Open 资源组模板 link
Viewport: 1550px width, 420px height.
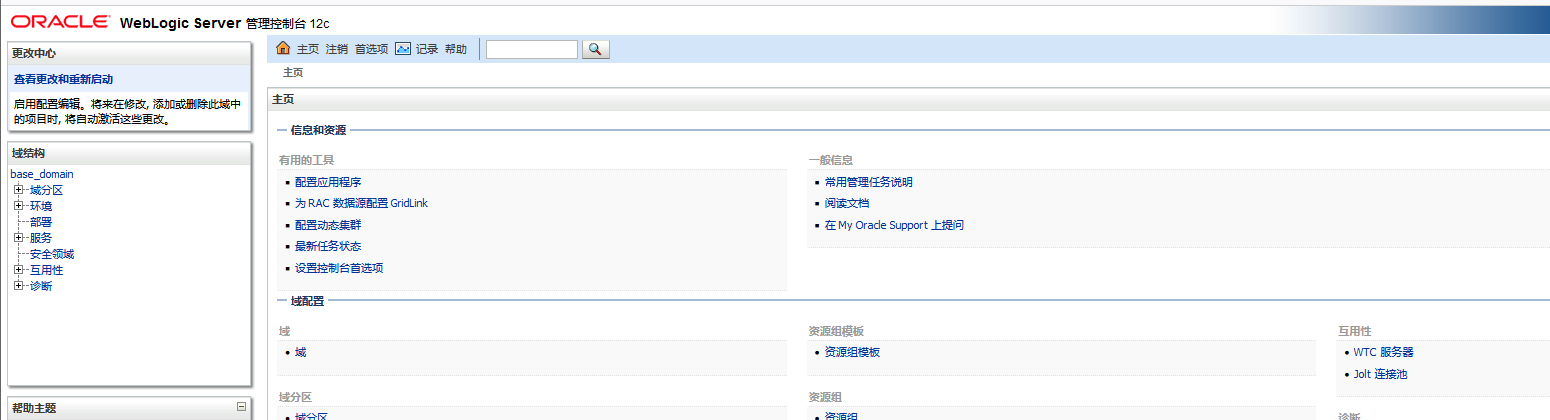coord(852,352)
